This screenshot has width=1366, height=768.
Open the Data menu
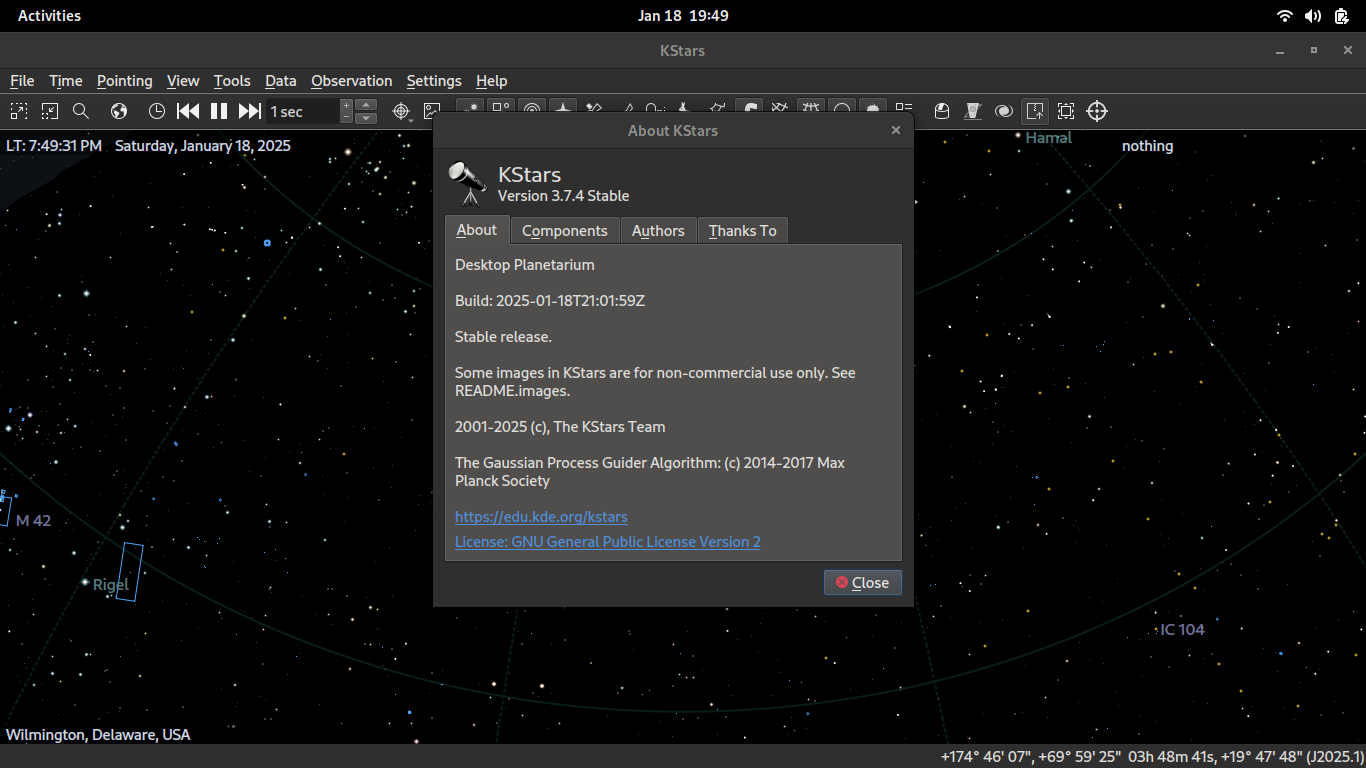[x=281, y=81]
